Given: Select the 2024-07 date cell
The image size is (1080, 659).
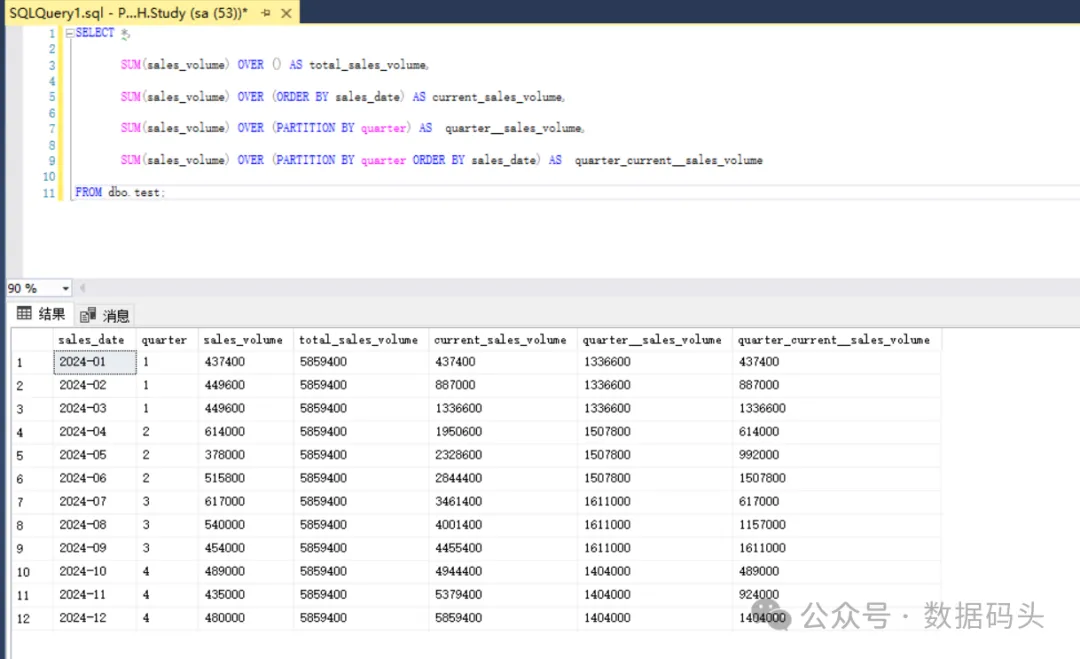Looking at the screenshot, I should pos(95,502).
